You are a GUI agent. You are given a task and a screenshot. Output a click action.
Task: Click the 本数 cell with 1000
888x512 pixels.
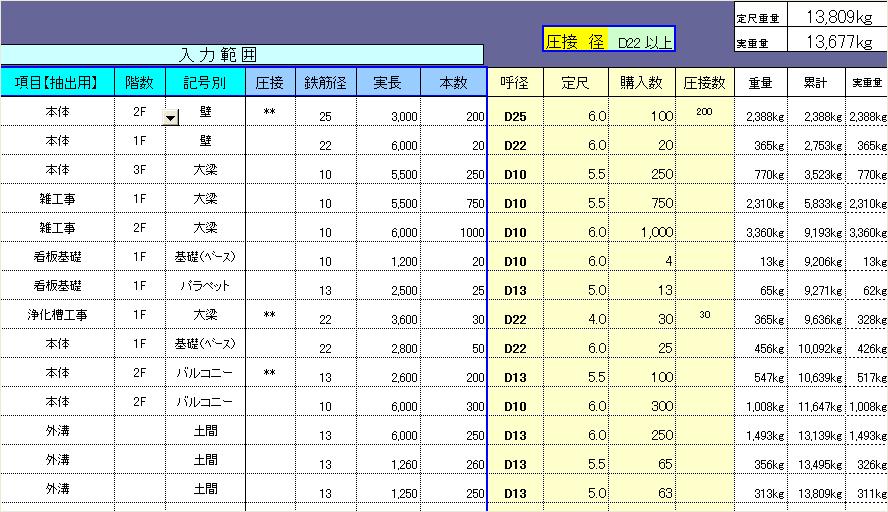point(453,228)
